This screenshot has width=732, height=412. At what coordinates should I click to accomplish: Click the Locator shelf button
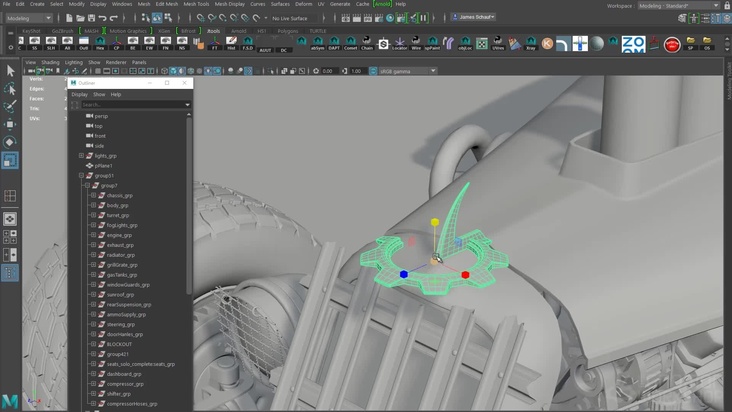pos(400,44)
